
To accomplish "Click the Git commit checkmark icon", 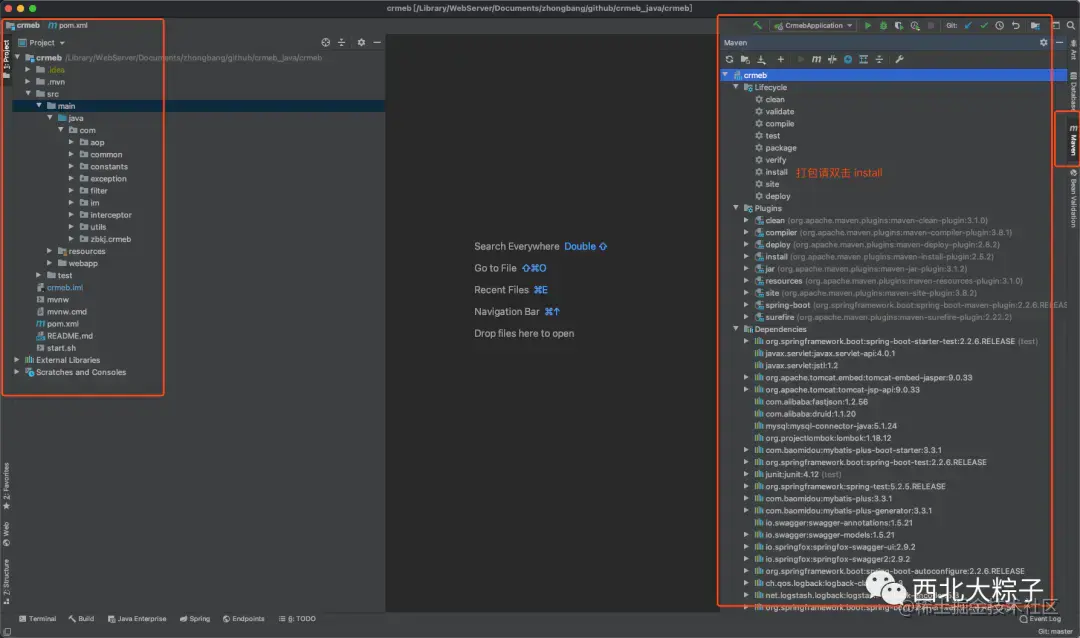I will pyautogui.click(x=984, y=25).
